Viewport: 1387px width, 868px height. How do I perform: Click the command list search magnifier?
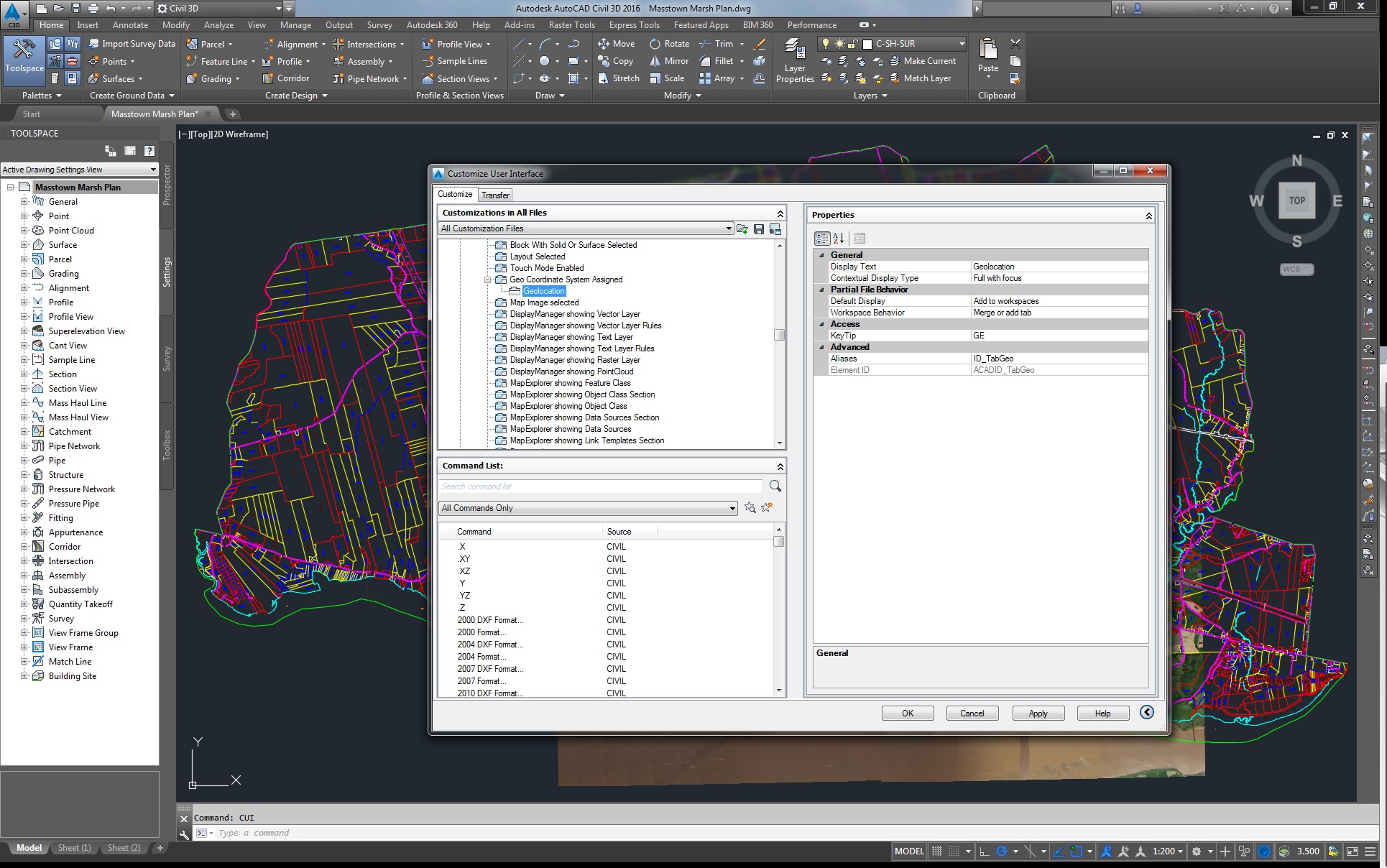[x=775, y=486]
